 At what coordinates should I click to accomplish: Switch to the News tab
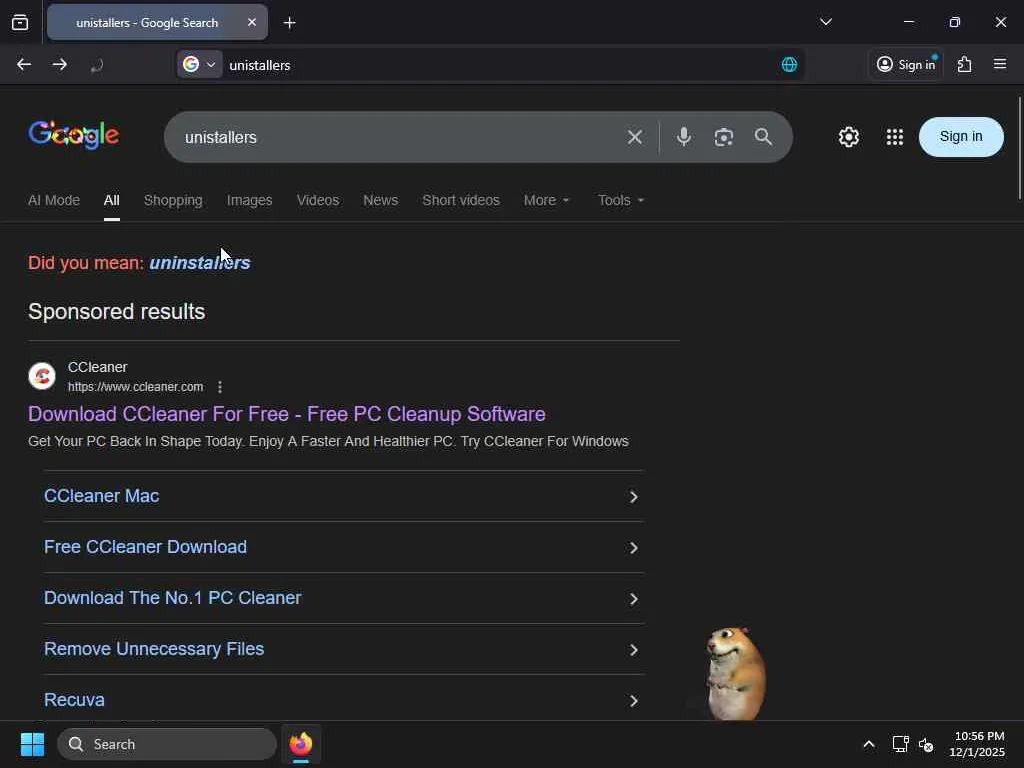pyautogui.click(x=381, y=200)
